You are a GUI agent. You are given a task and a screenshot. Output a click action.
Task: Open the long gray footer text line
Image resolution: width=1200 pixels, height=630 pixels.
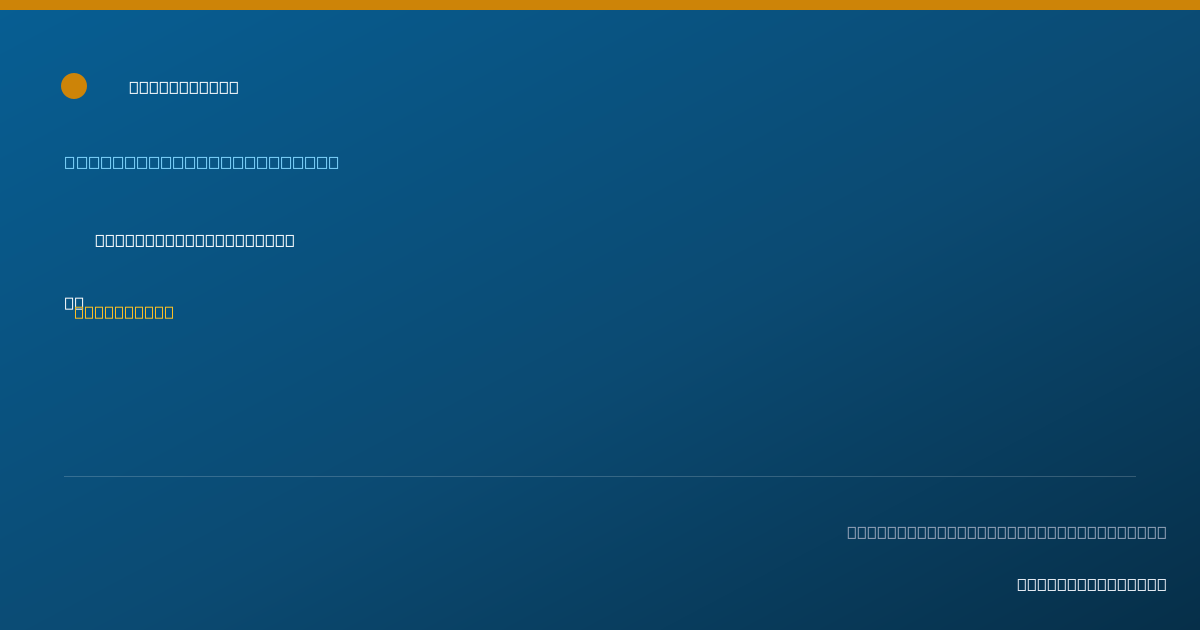tap(1007, 532)
